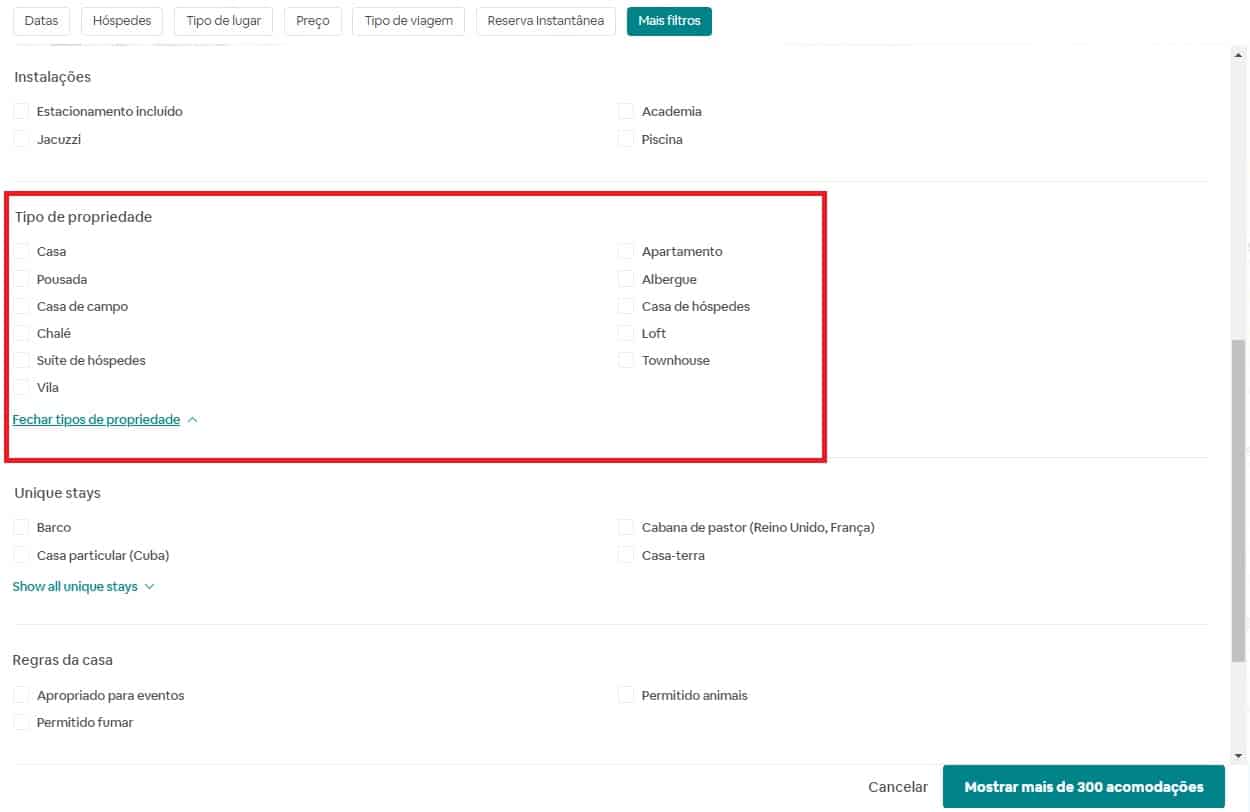Click the Regras da casa heading
The image size is (1250, 812).
[63, 661]
